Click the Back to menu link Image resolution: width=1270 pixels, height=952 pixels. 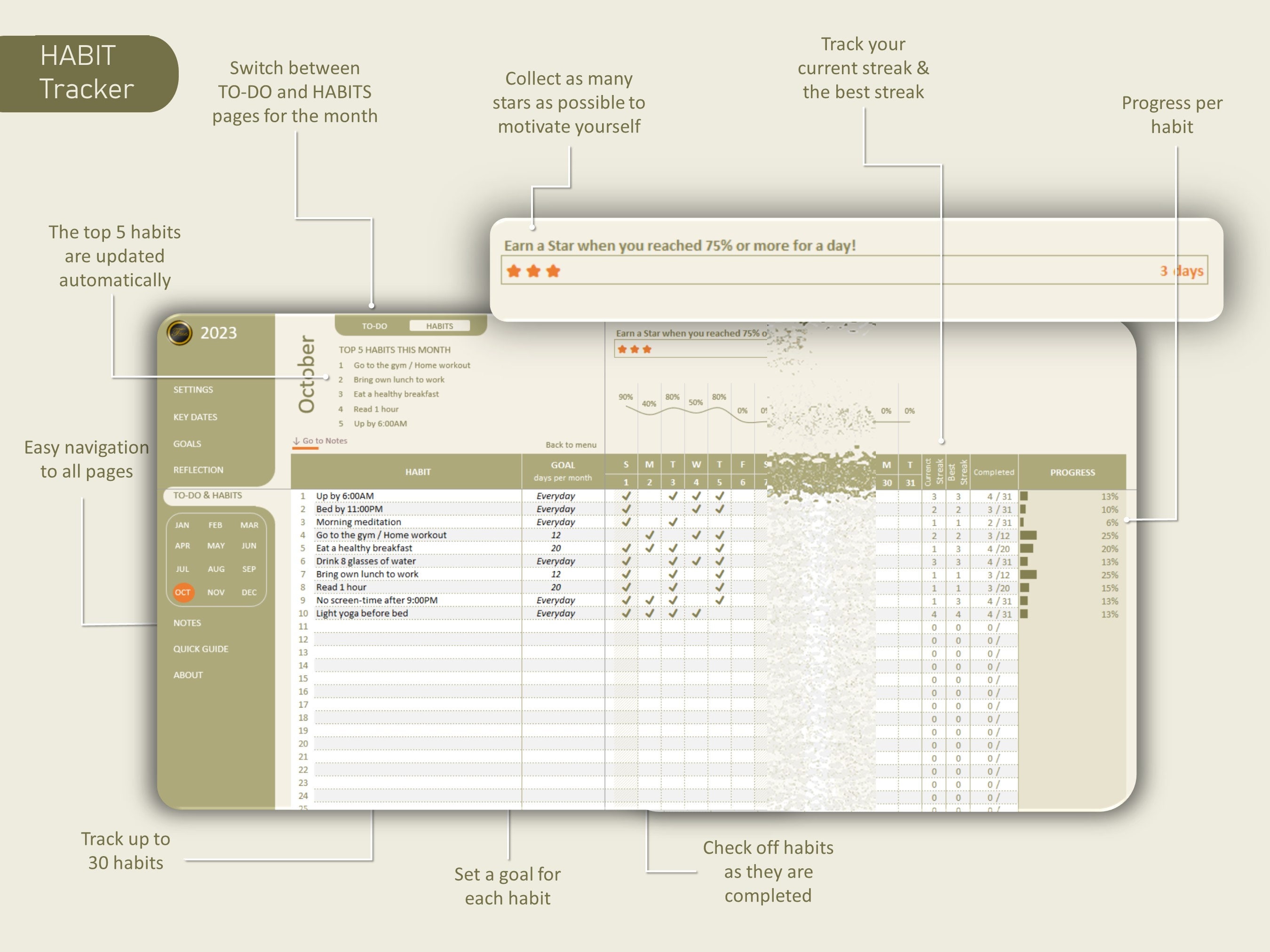[x=571, y=444]
